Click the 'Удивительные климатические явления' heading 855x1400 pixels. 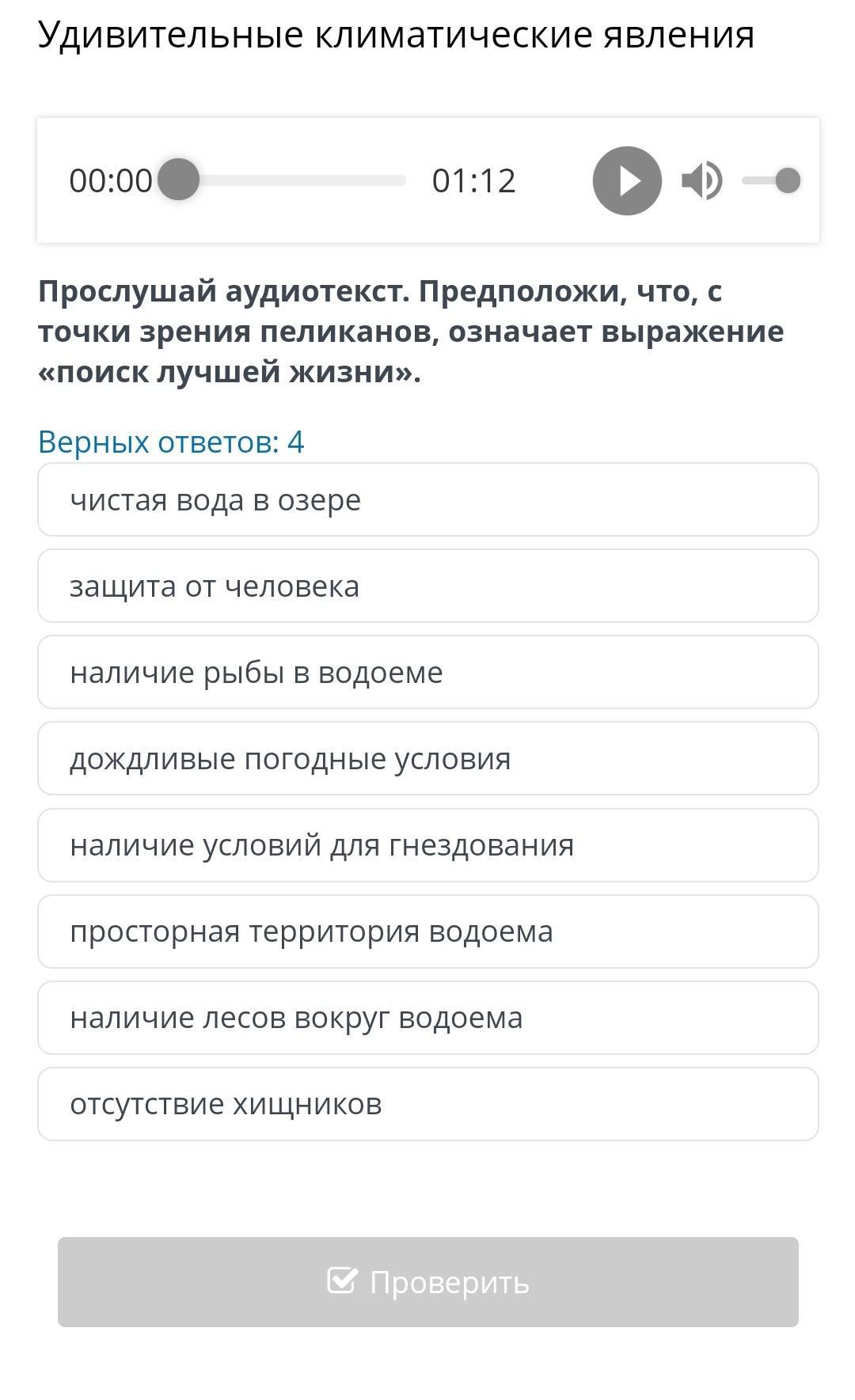(396, 35)
